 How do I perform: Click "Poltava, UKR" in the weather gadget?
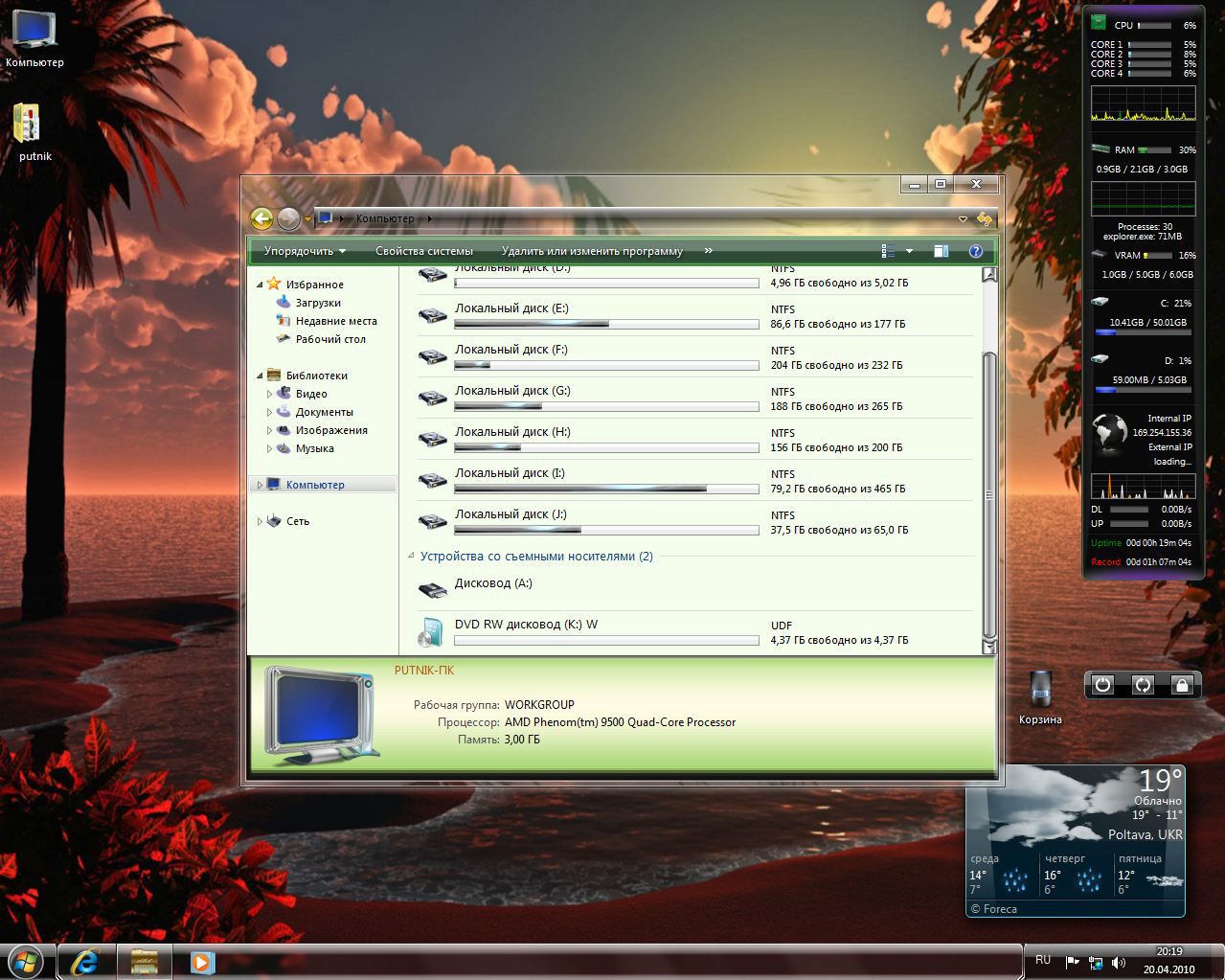click(x=1146, y=834)
